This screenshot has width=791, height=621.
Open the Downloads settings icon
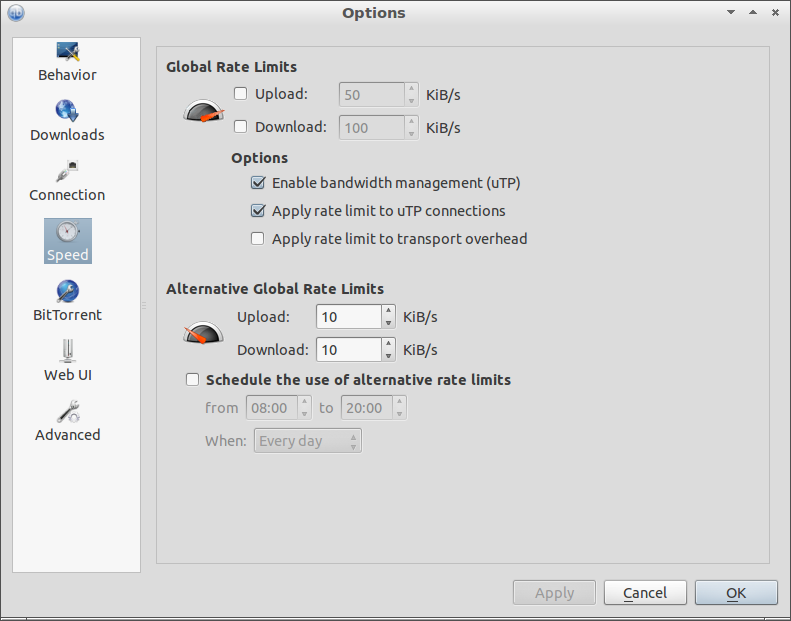coord(67,111)
